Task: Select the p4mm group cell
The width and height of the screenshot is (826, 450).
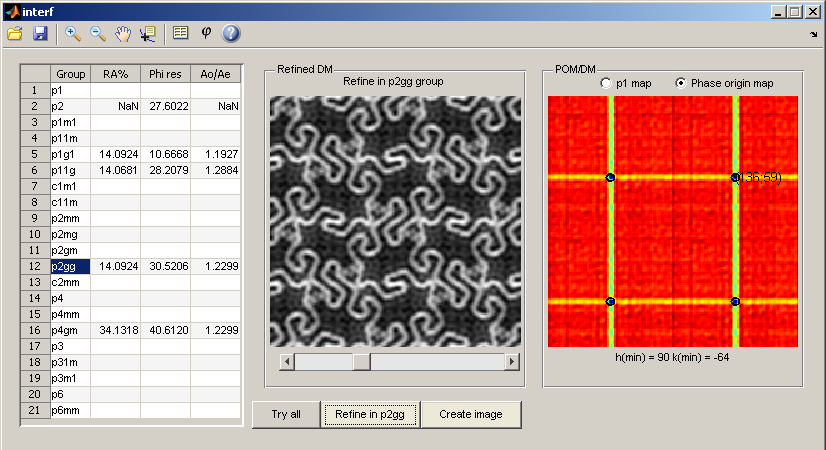Action: pyautogui.click(x=70, y=314)
